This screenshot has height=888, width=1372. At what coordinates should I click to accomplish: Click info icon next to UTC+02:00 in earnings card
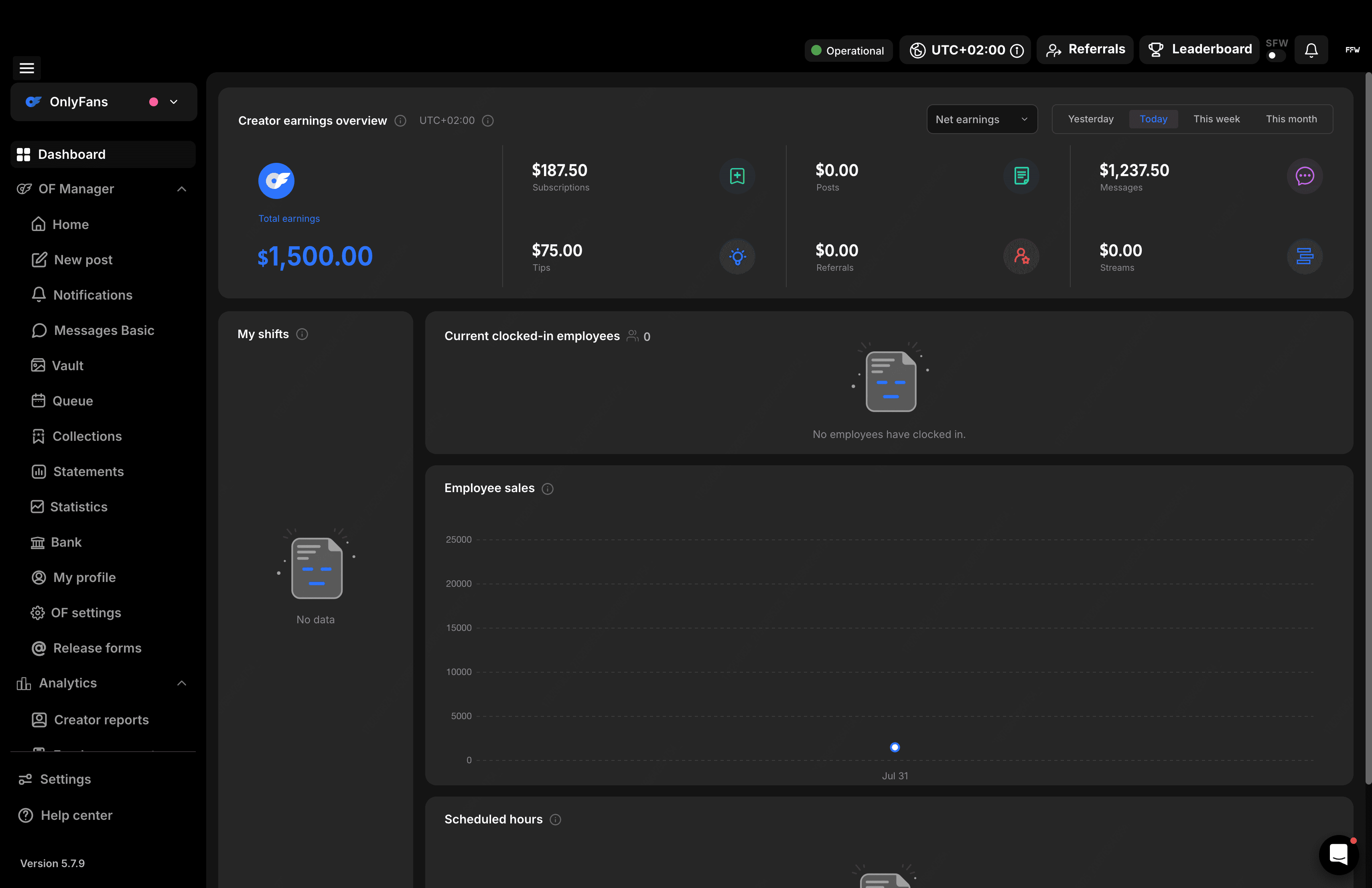click(488, 120)
